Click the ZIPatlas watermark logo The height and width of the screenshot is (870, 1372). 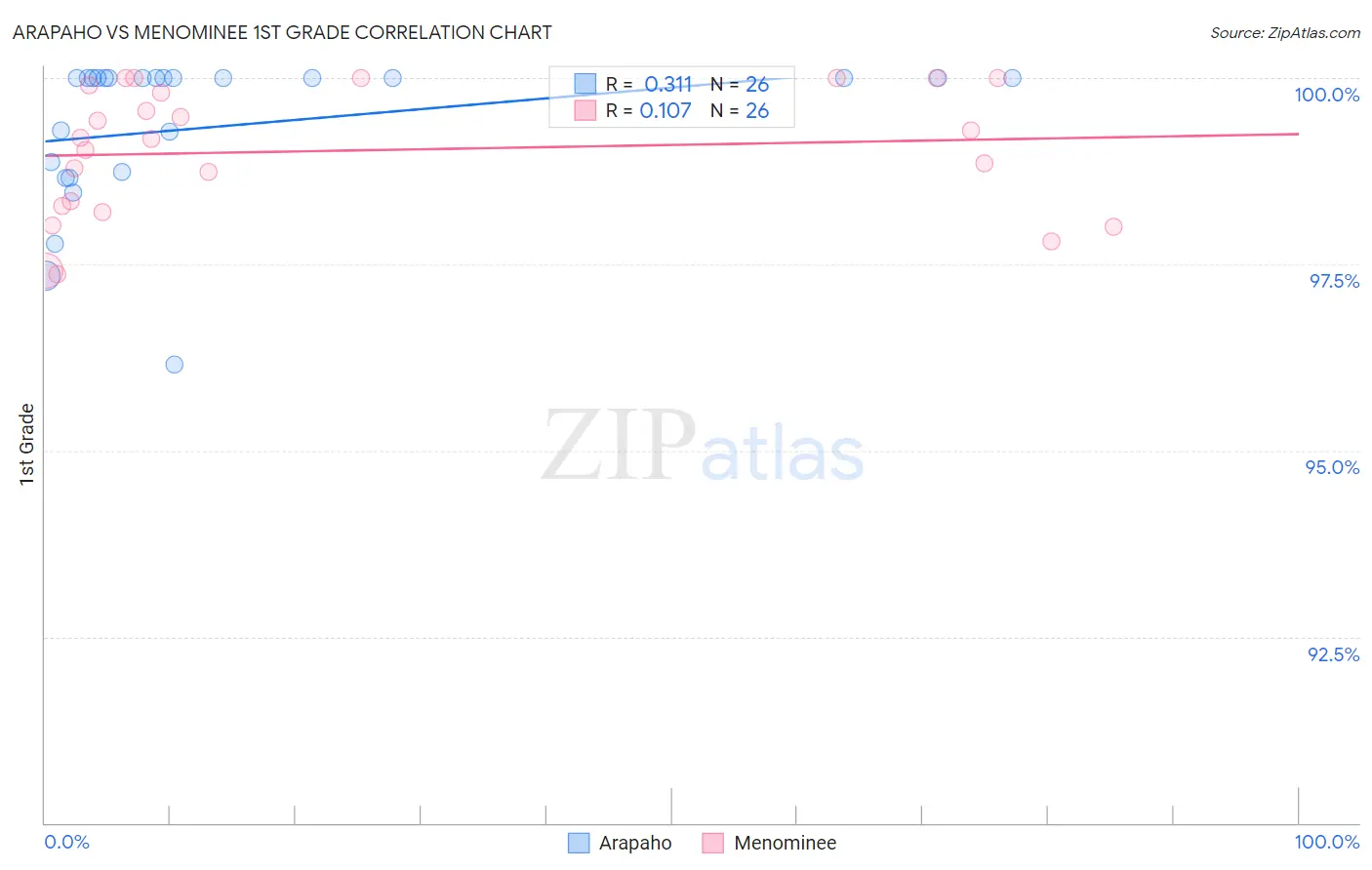[703, 447]
